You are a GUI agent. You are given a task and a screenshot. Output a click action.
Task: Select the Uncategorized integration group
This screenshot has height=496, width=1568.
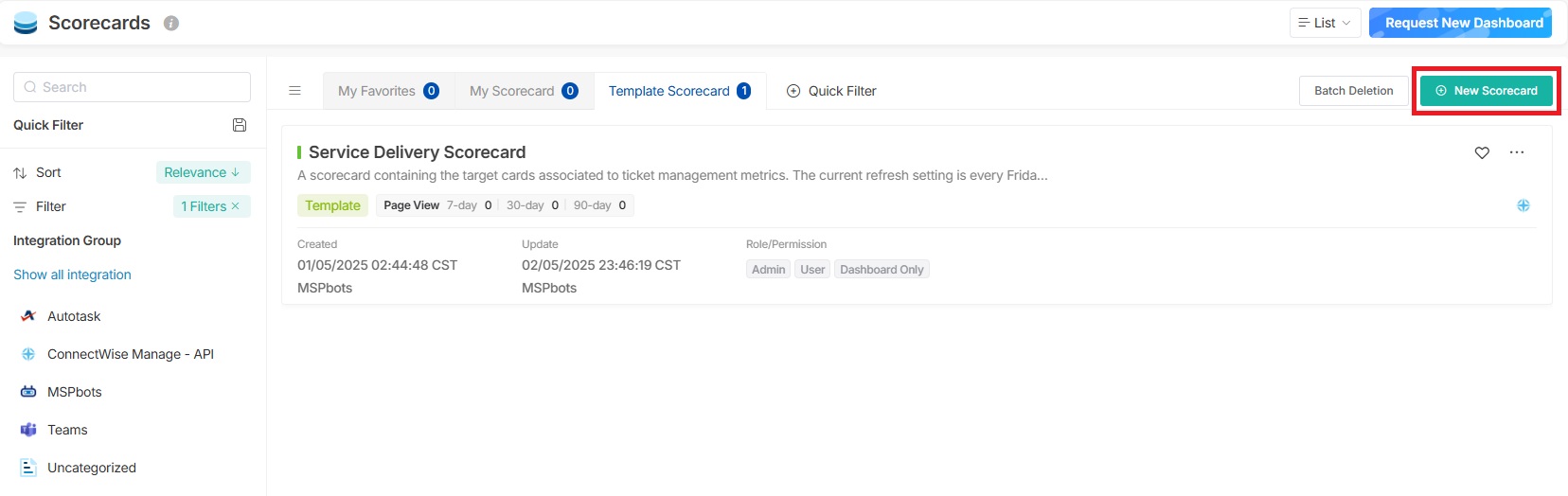[x=91, y=468]
